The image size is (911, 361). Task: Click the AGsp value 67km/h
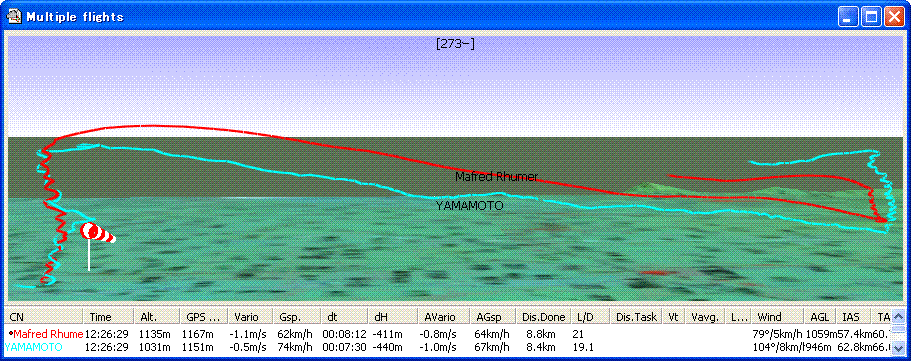492,347
